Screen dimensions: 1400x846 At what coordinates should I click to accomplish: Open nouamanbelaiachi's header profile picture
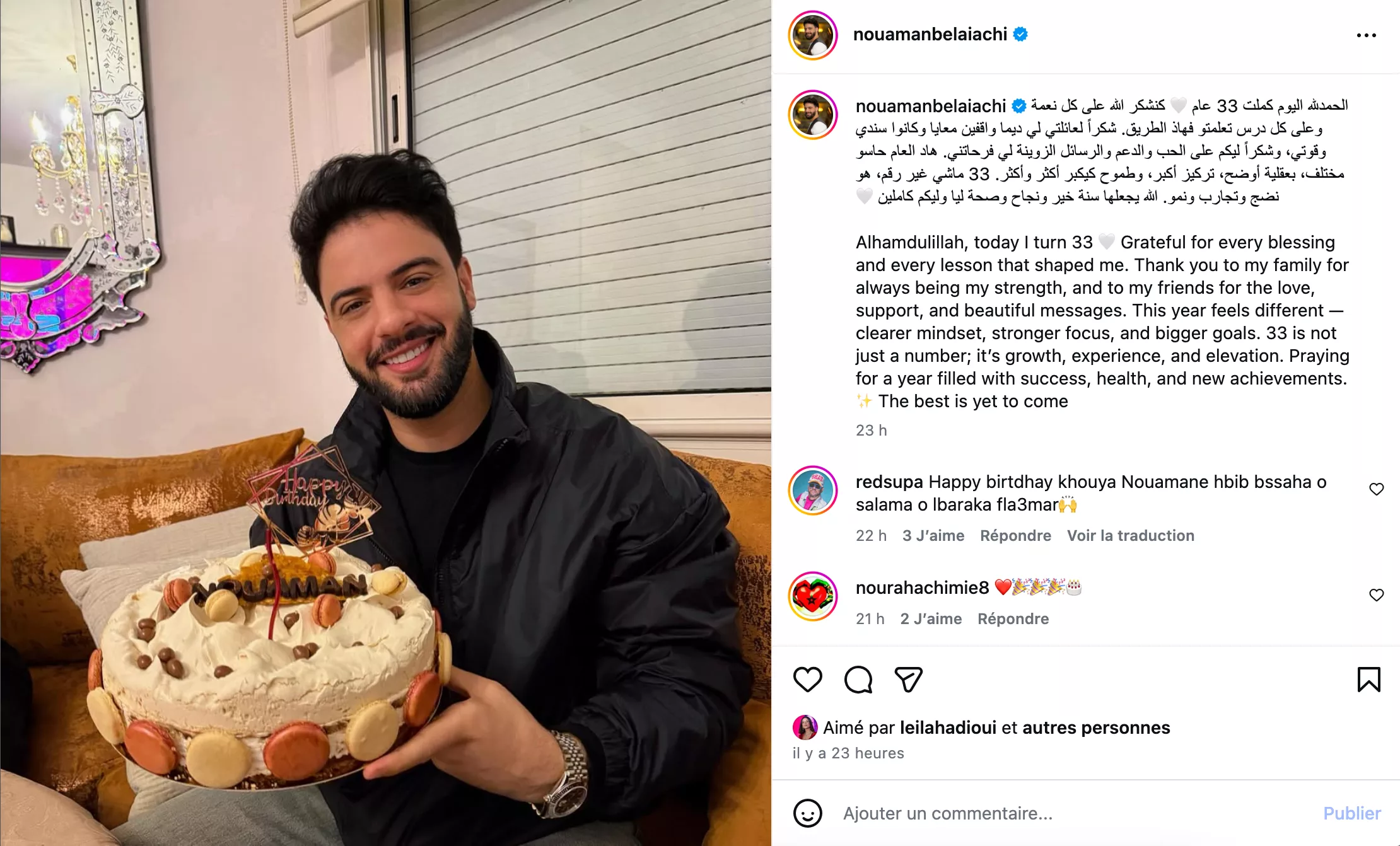point(813,35)
